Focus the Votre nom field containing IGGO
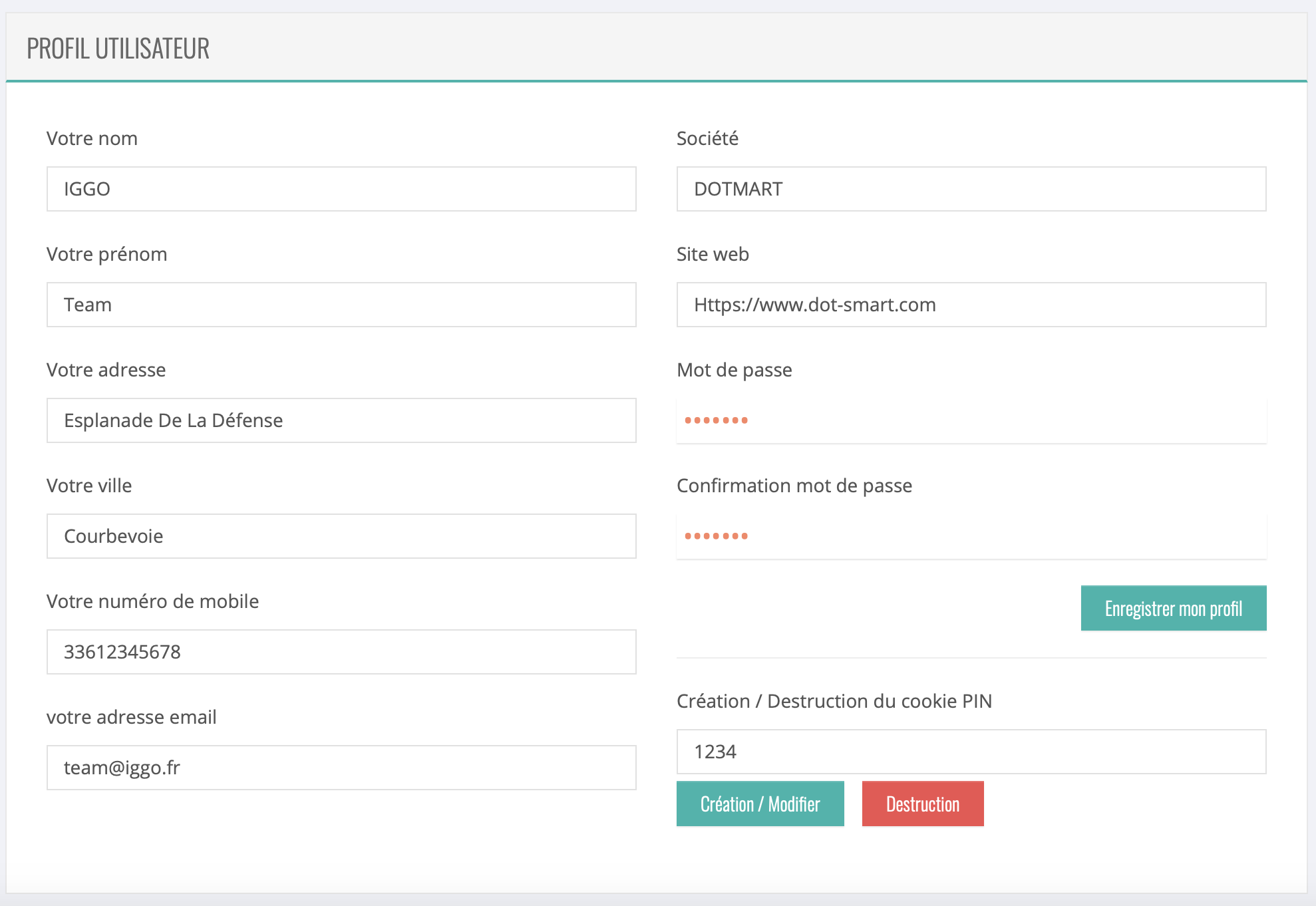Screen dimensions: 1316x906 341,189
